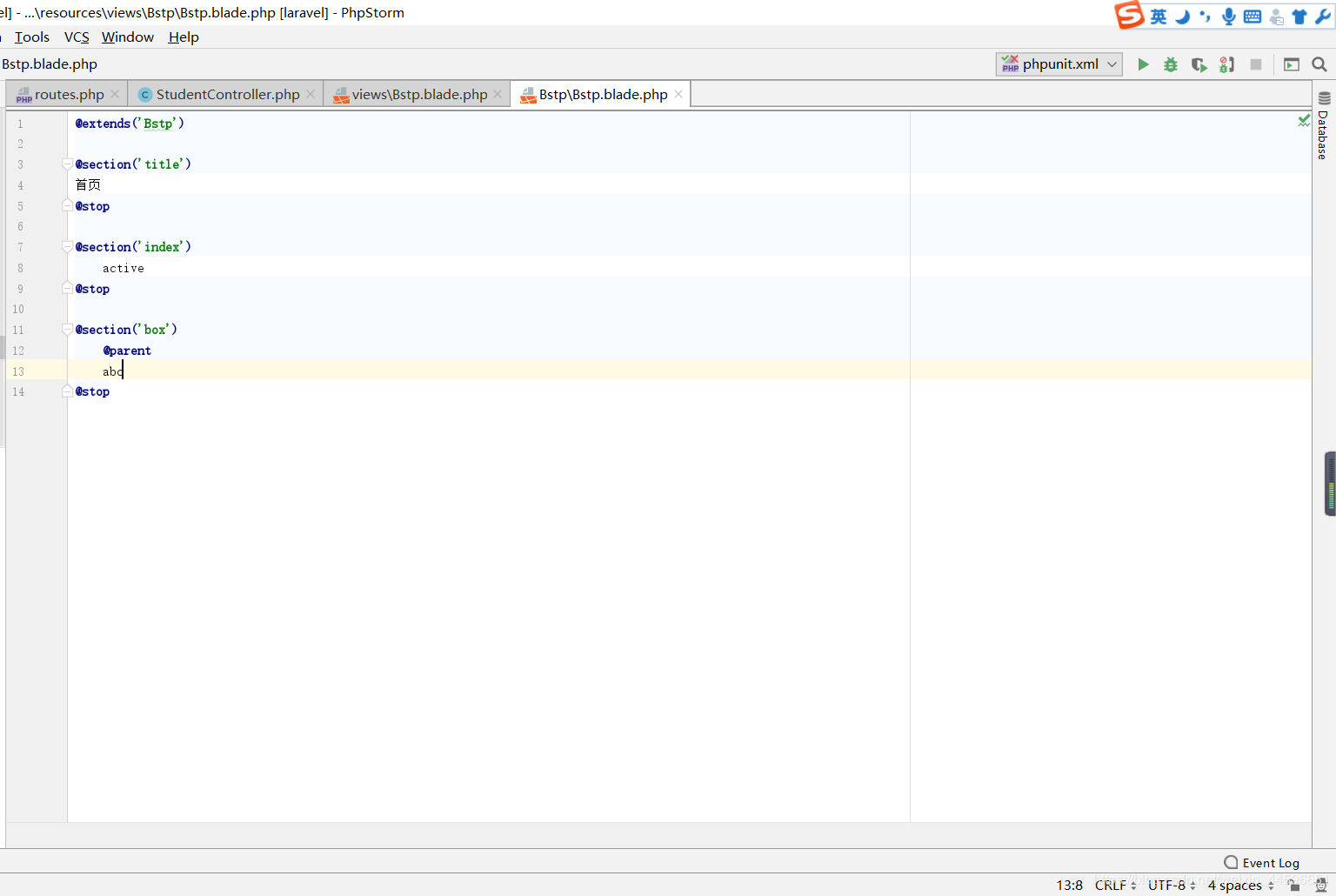This screenshot has width=1336, height=896.
Task: Open the run anything window icon
Action: coord(1292,64)
